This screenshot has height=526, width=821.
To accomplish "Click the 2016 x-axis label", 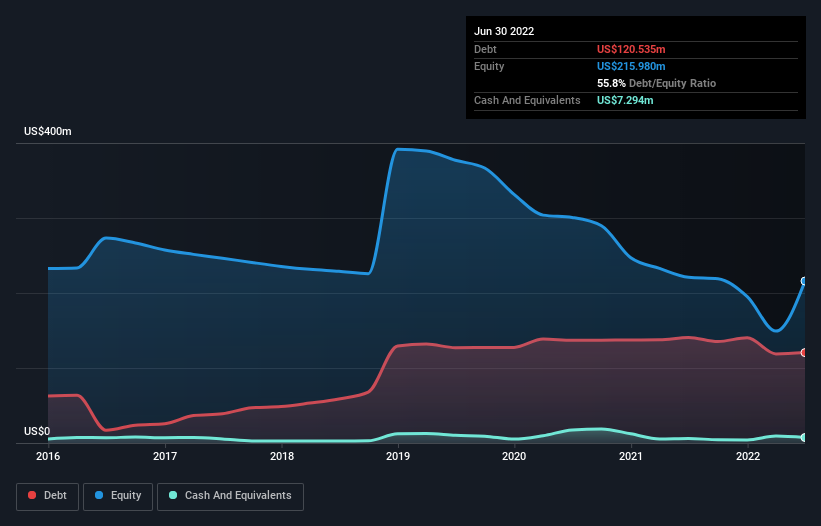I will click(48, 456).
